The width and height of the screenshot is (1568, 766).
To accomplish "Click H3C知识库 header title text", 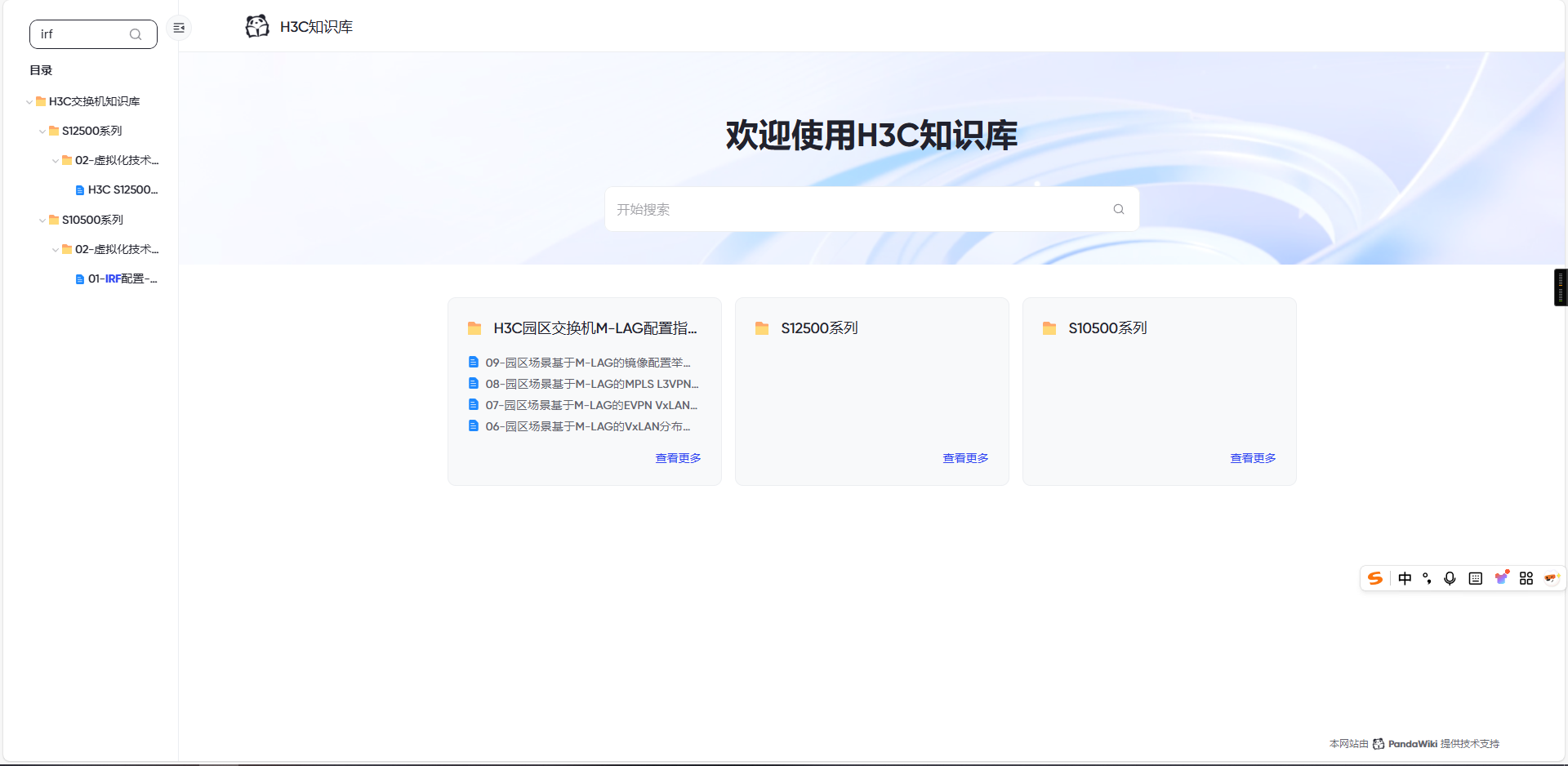I will (316, 27).
